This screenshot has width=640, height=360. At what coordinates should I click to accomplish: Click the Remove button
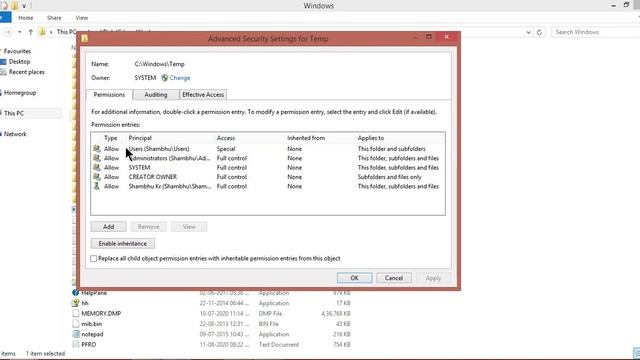(x=149, y=227)
